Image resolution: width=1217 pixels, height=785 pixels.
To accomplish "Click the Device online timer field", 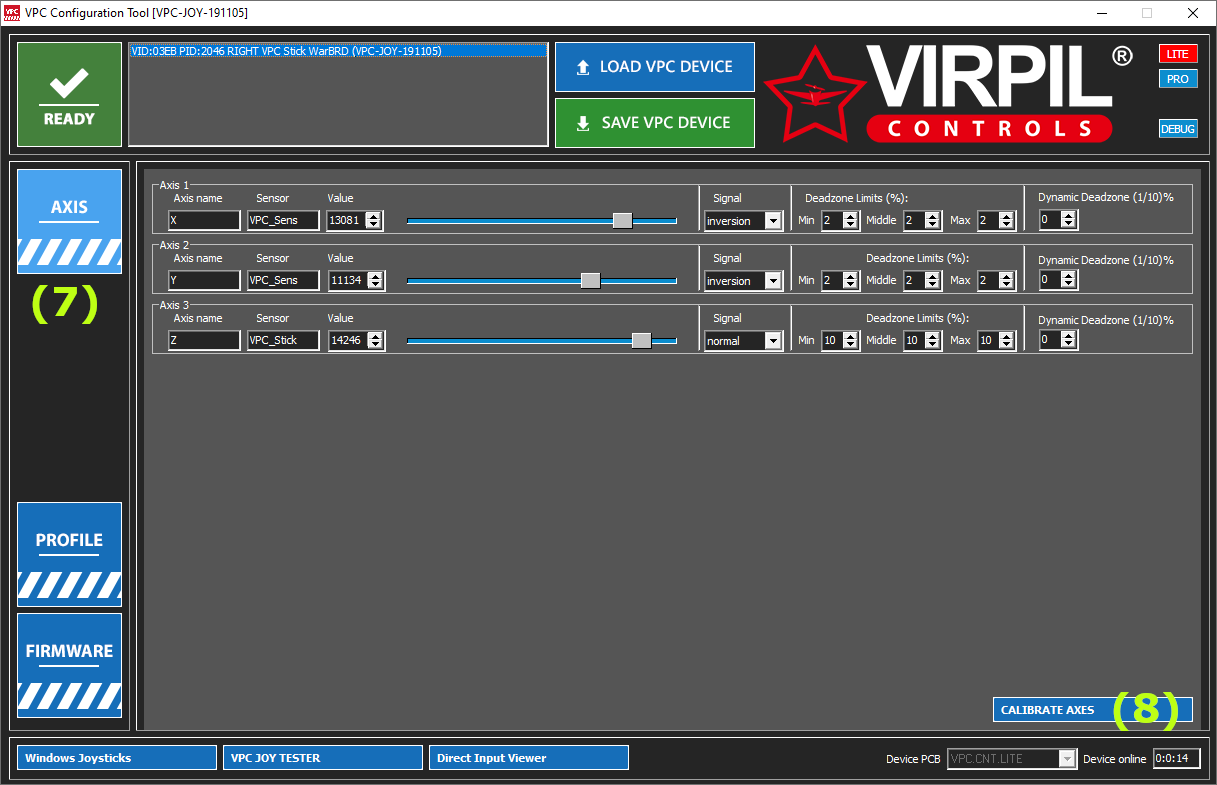I will (1176, 759).
